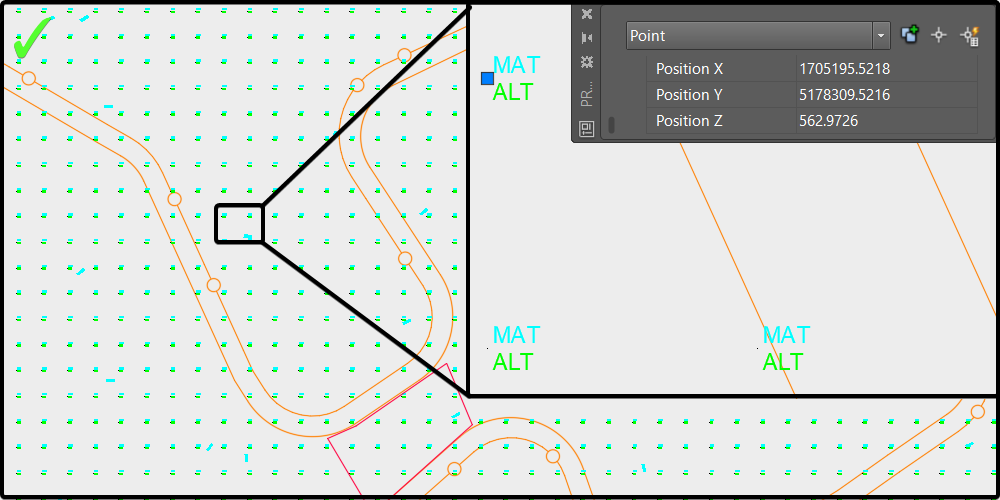Select the Position X property label

[722, 69]
